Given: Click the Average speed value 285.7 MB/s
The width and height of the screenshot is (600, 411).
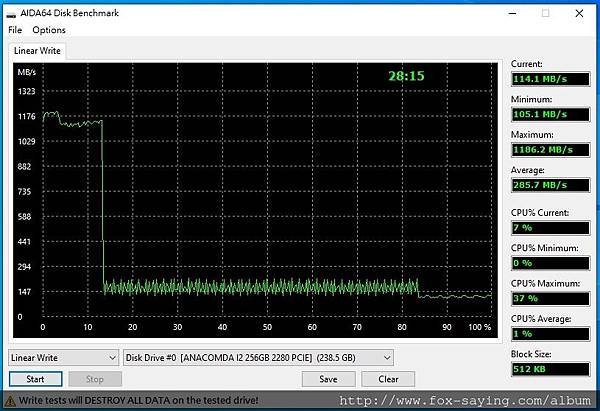Looking at the screenshot, I should [551, 185].
